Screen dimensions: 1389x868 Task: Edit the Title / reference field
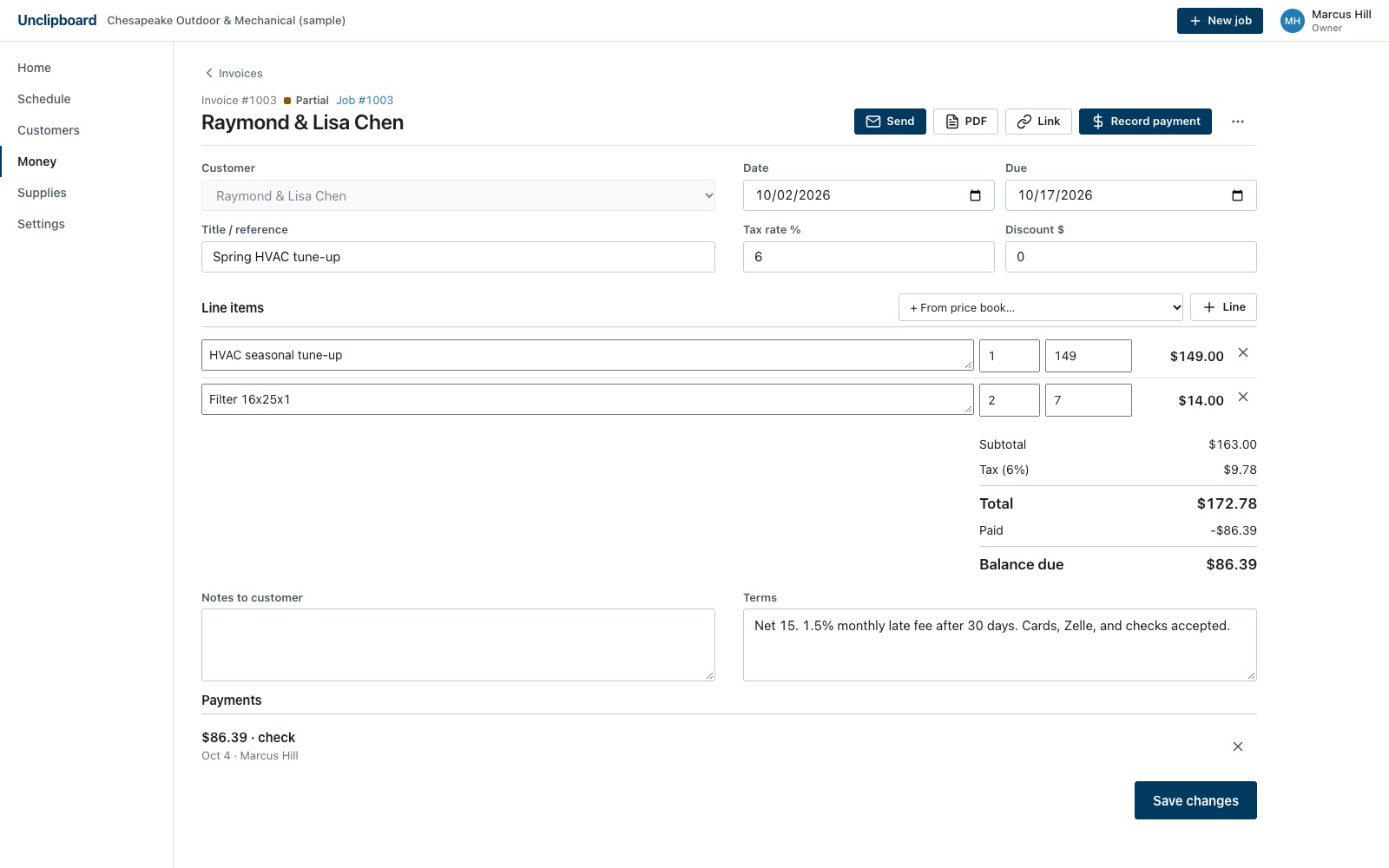coord(458,257)
